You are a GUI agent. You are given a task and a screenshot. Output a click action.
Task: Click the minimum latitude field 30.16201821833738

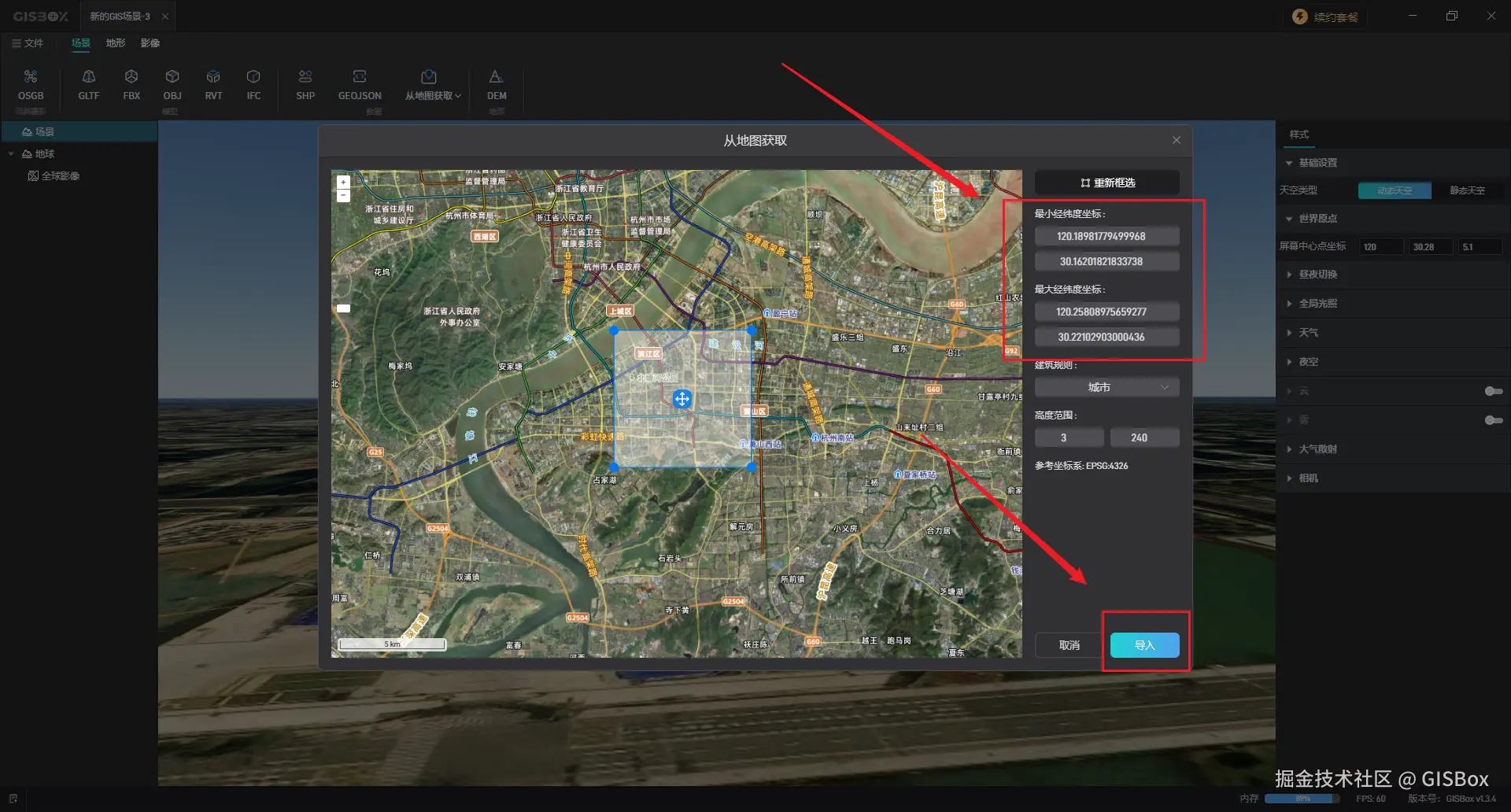pos(1106,261)
